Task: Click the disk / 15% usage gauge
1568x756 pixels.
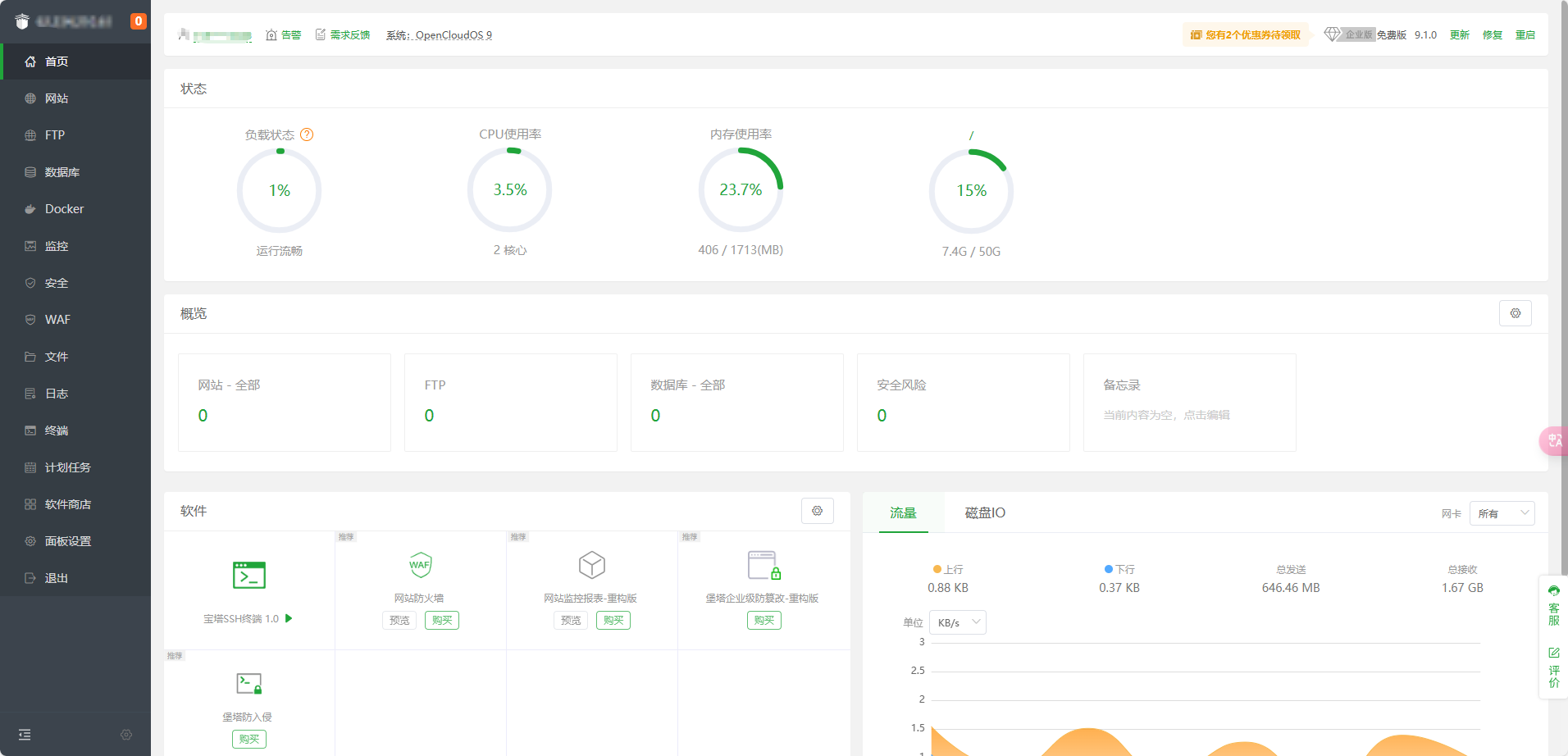Action: [971, 190]
